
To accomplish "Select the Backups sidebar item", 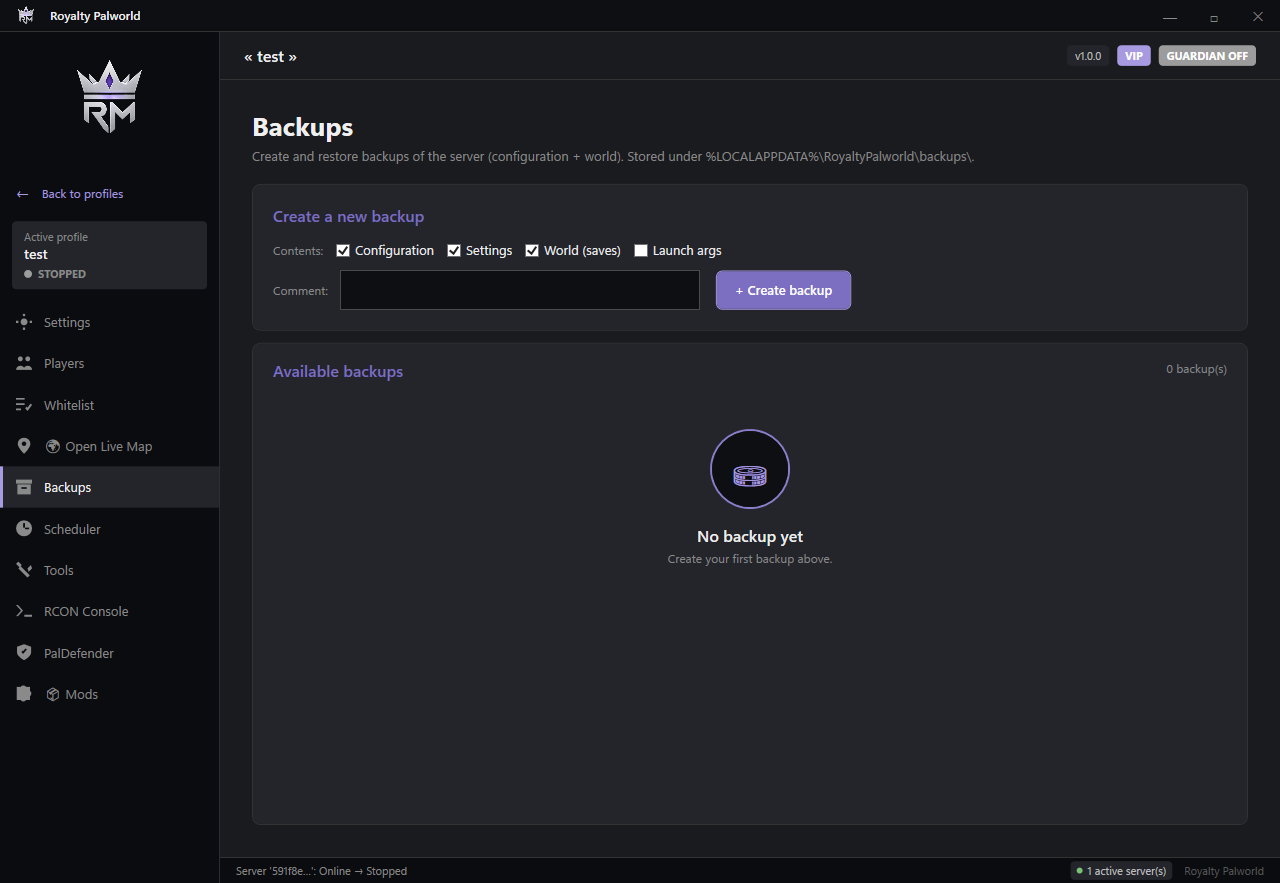I will 110,487.
